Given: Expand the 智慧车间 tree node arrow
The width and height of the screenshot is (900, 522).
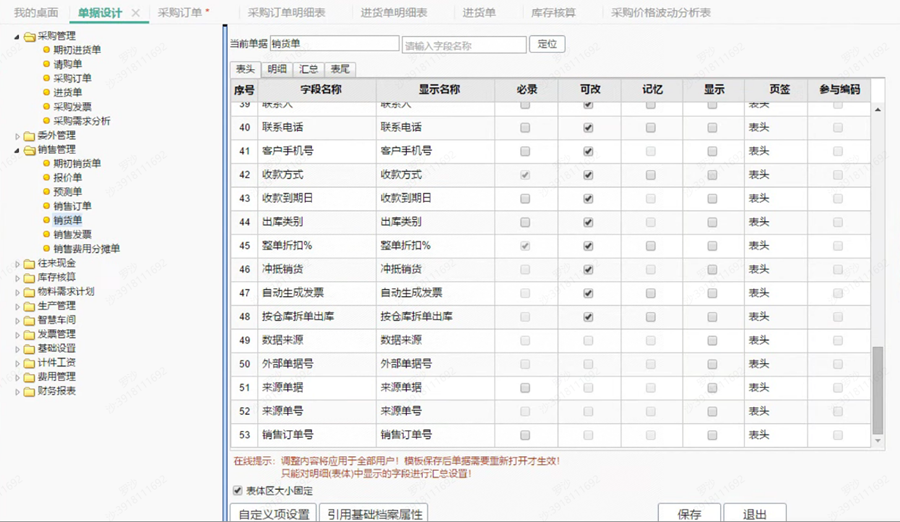Looking at the screenshot, I should [17, 321].
